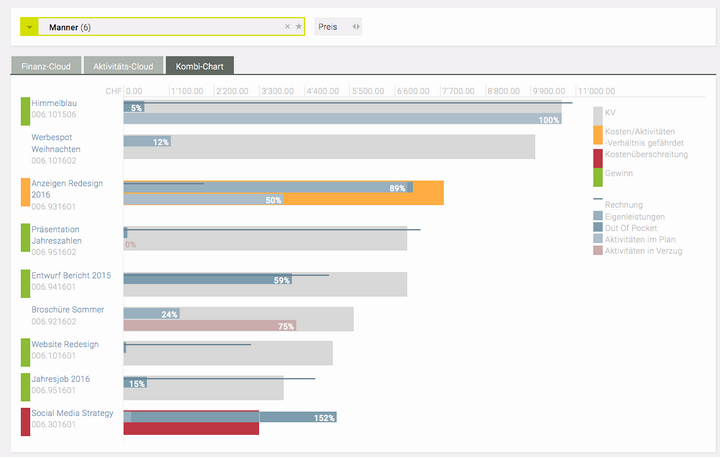Click green status marker beside Website Redesign
Viewport: 720px width, 458px height.
pyautogui.click(x=25, y=352)
